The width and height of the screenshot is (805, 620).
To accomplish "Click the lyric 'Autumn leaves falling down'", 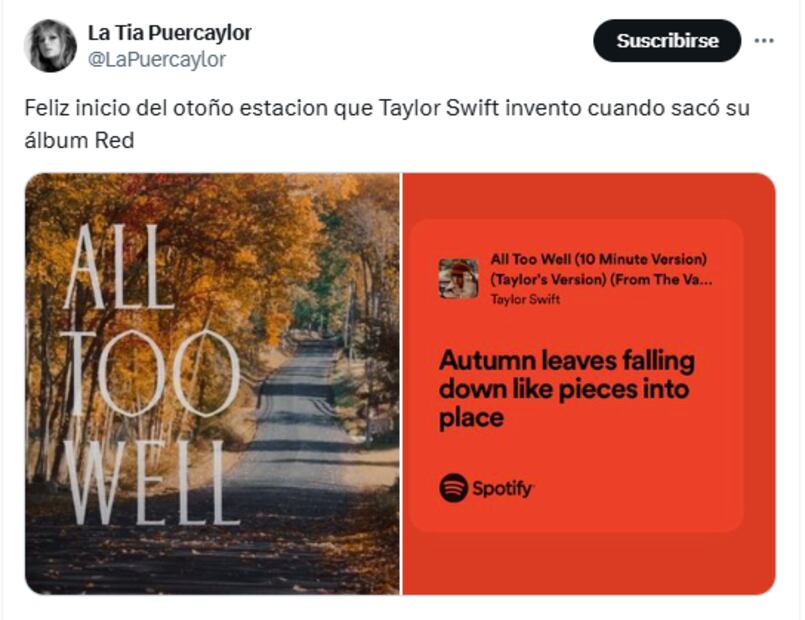I will tap(567, 375).
